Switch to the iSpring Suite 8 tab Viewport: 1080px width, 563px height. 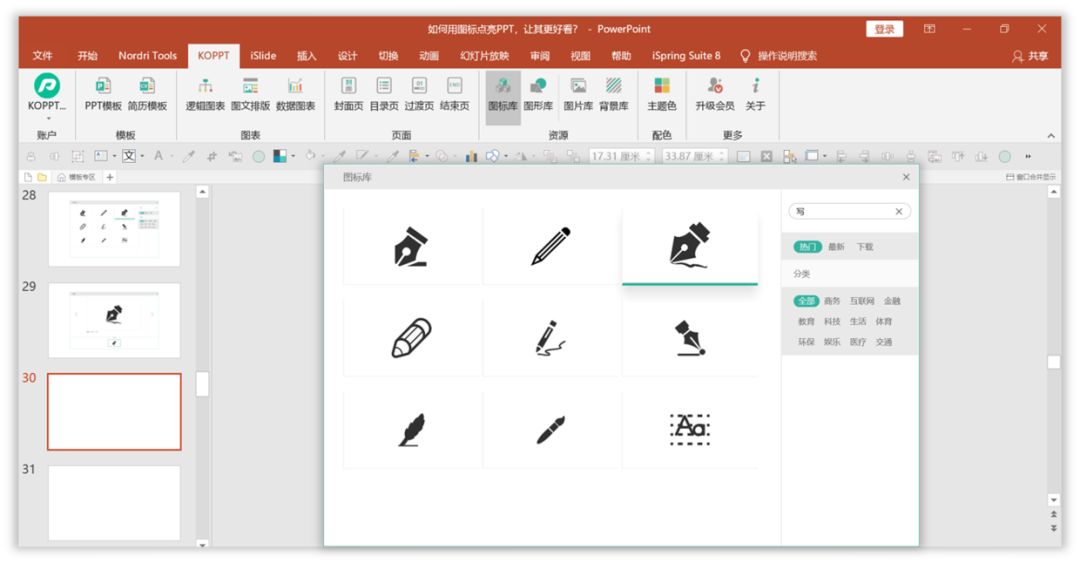tap(686, 56)
